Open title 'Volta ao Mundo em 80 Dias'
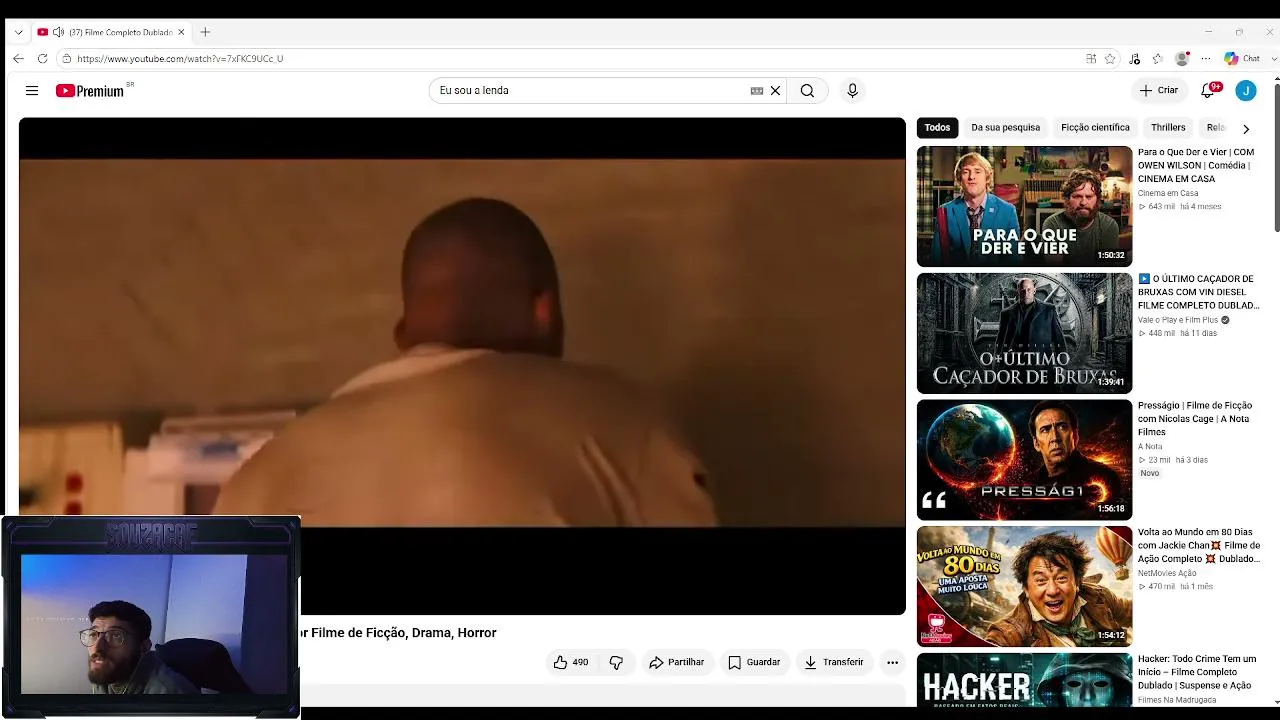This screenshot has width=1280, height=720. pyautogui.click(x=1199, y=545)
